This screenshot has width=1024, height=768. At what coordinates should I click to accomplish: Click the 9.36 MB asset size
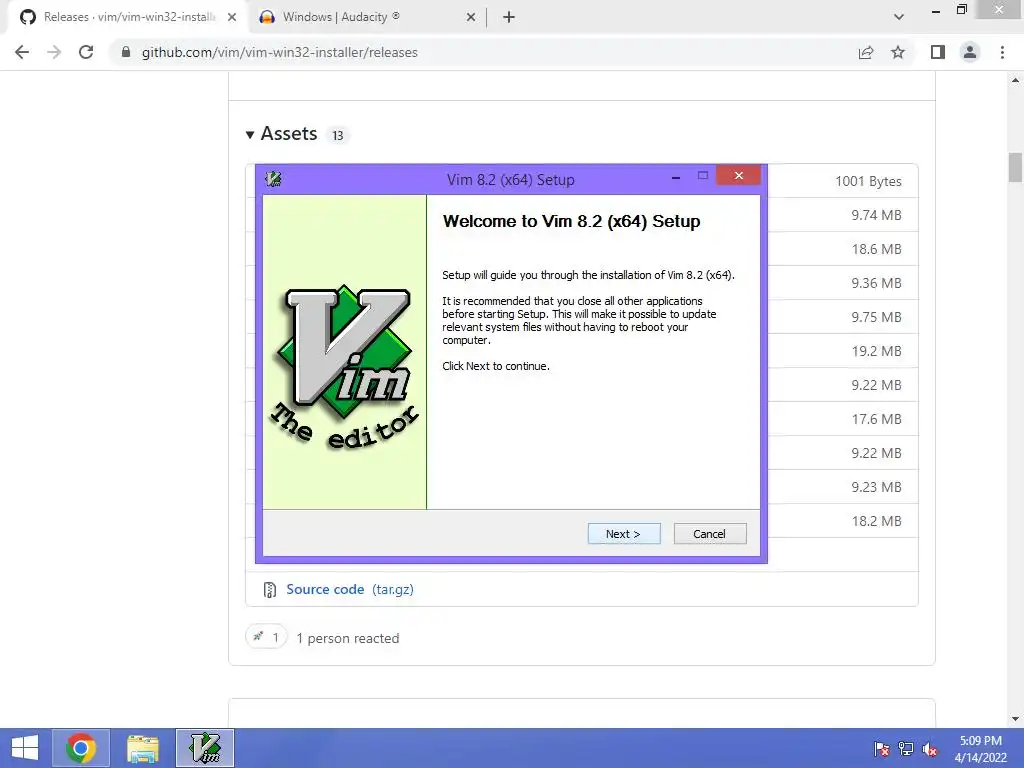(876, 283)
